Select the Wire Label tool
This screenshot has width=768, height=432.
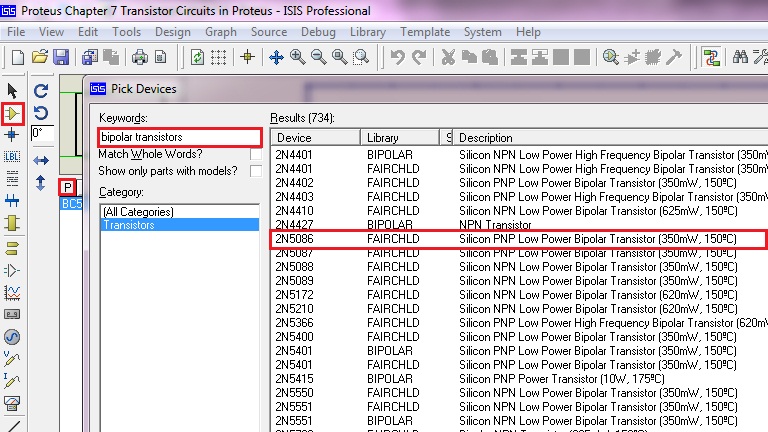(13, 157)
